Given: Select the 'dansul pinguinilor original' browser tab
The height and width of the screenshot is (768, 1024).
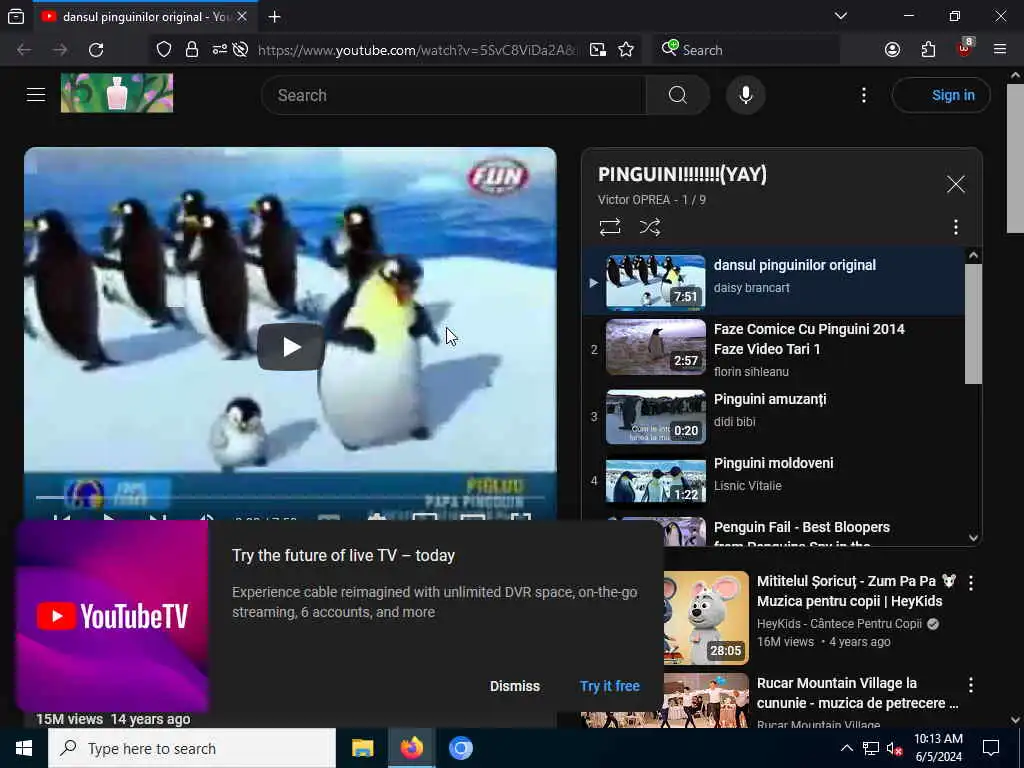Looking at the screenshot, I should click(144, 17).
